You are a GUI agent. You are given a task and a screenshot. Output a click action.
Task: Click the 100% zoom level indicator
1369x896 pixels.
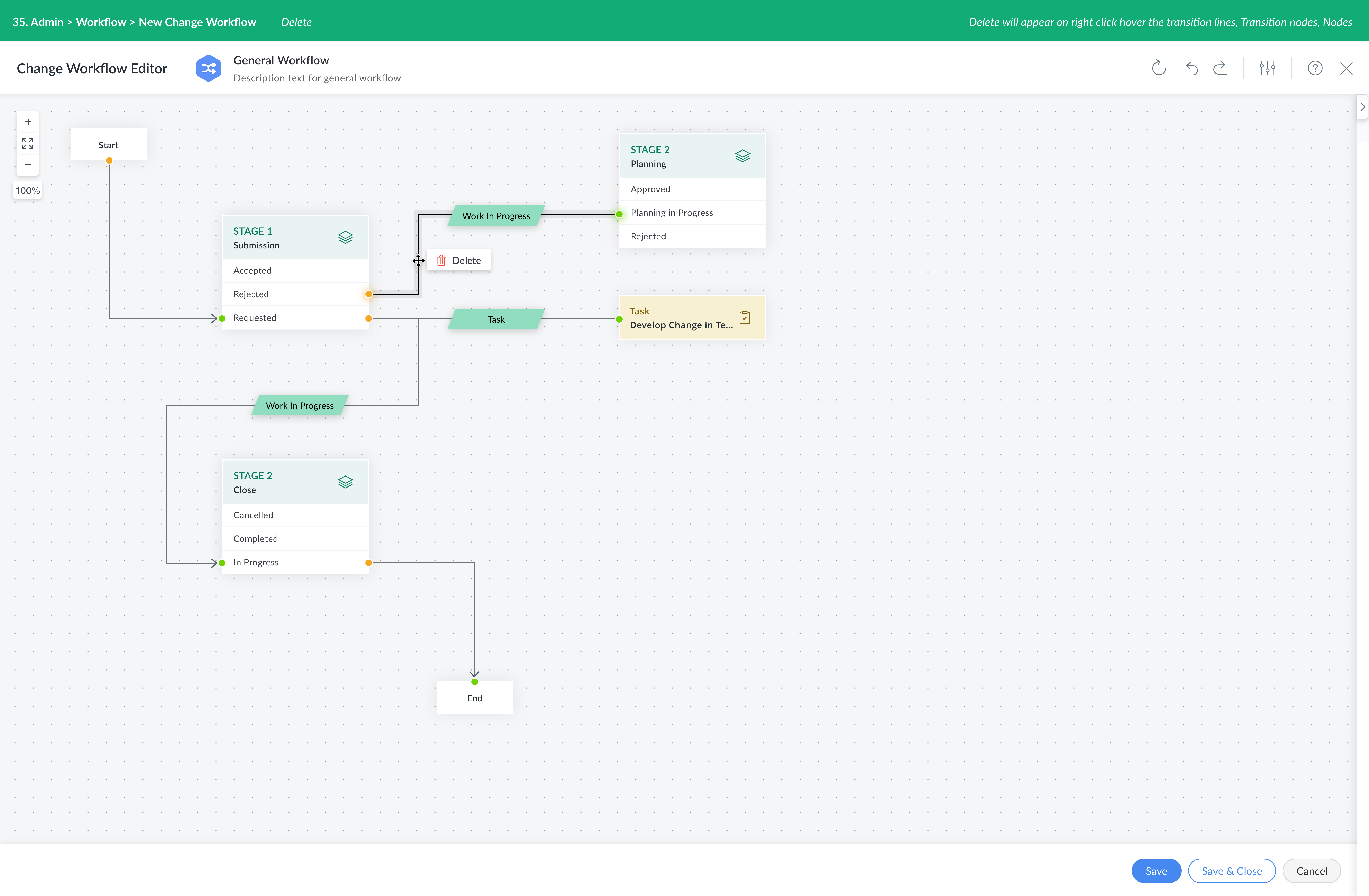(28, 190)
